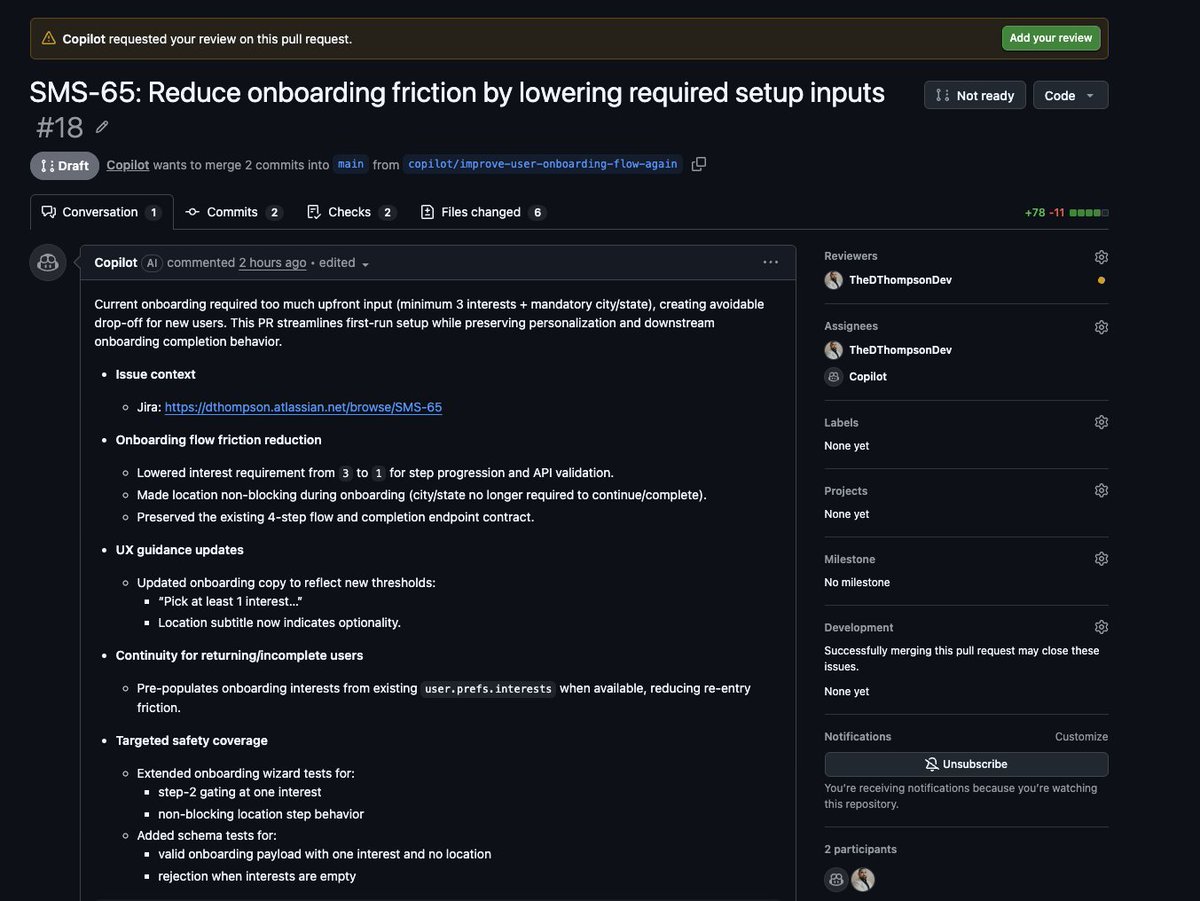Click the Onboarding flow friction reduction heading

click(219, 440)
